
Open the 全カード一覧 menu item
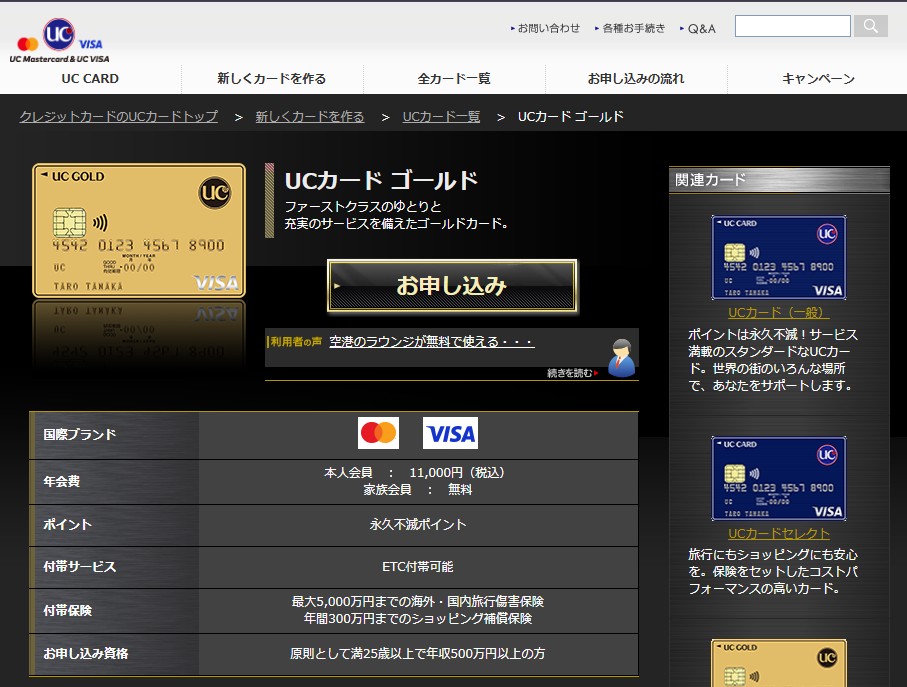454,78
